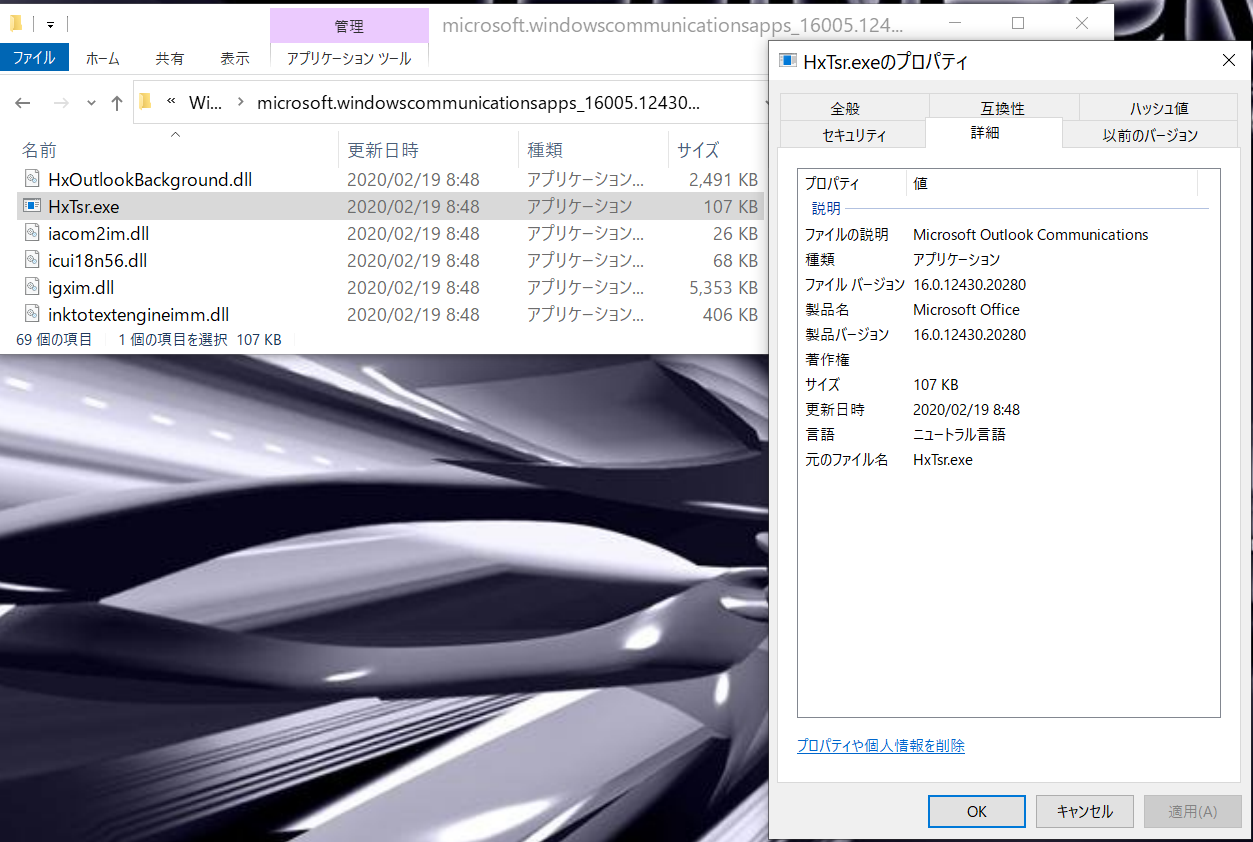The image size is (1253, 842).
Task: Close the HxTsr.exe properties dialog
Action: point(1229,61)
